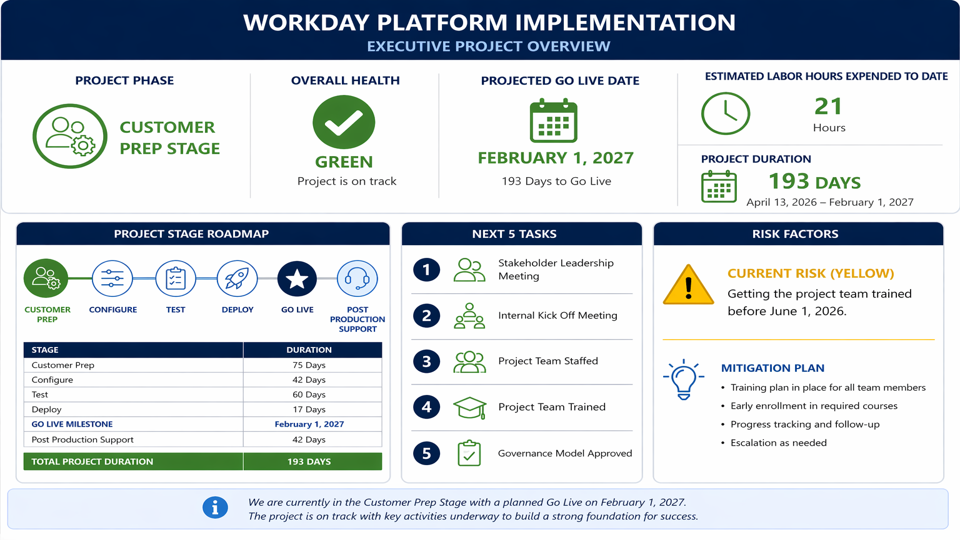Click the DURATION column header

pos(313,350)
